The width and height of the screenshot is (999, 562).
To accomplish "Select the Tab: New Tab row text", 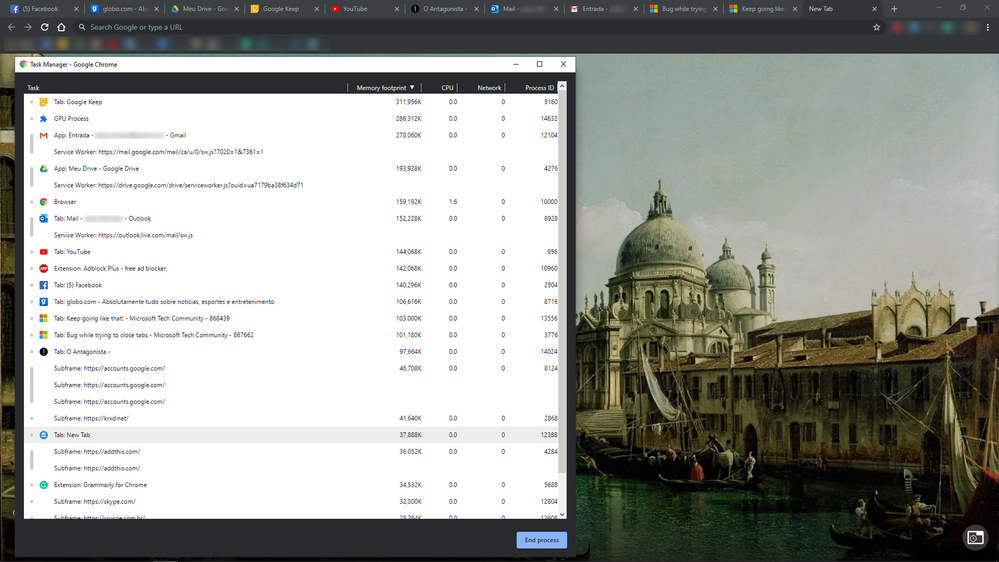I will coord(72,435).
